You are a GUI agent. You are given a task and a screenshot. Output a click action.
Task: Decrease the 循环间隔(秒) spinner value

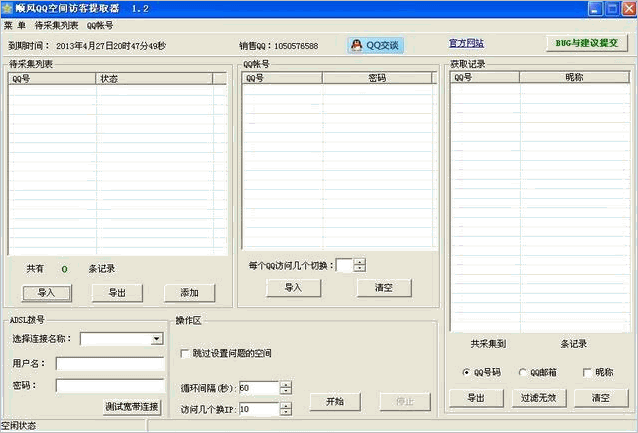click(286, 391)
